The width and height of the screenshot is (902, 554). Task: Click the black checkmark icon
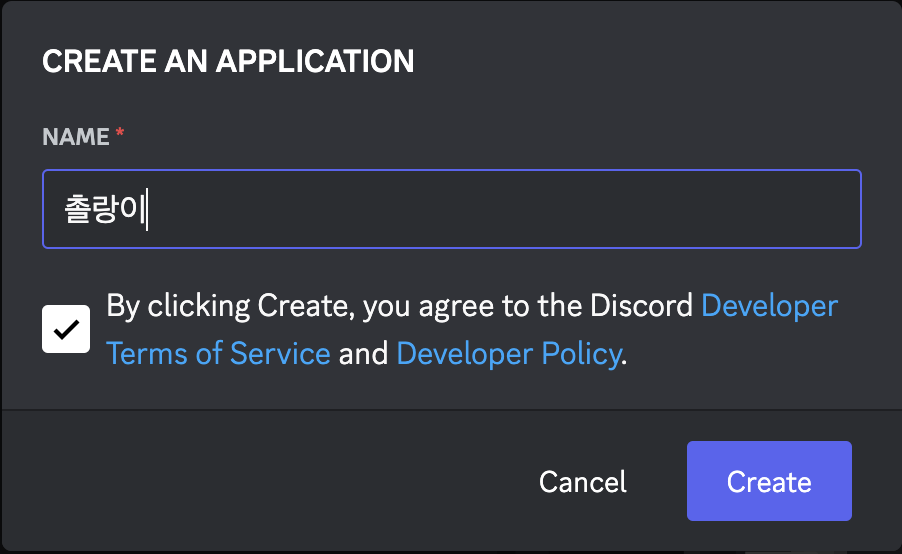[66, 329]
